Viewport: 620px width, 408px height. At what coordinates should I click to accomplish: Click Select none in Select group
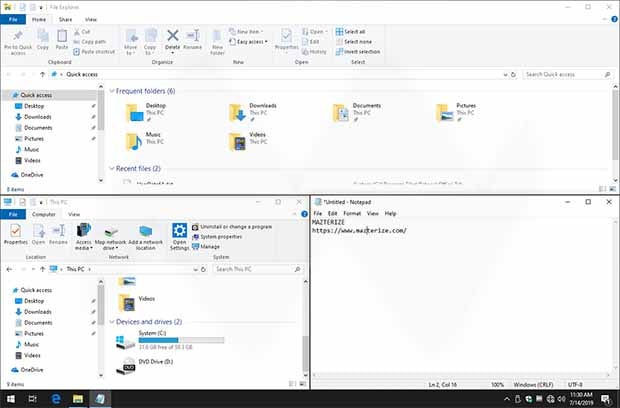tap(354, 42)
